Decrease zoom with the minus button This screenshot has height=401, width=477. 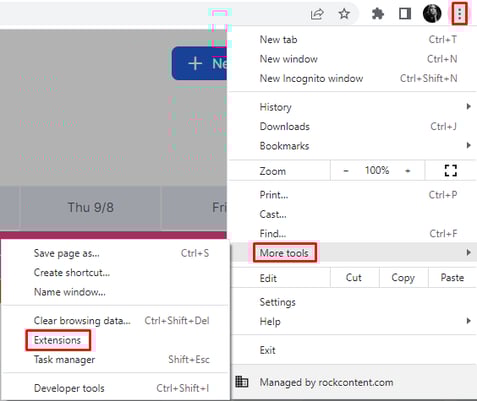(x=346, y=171)
